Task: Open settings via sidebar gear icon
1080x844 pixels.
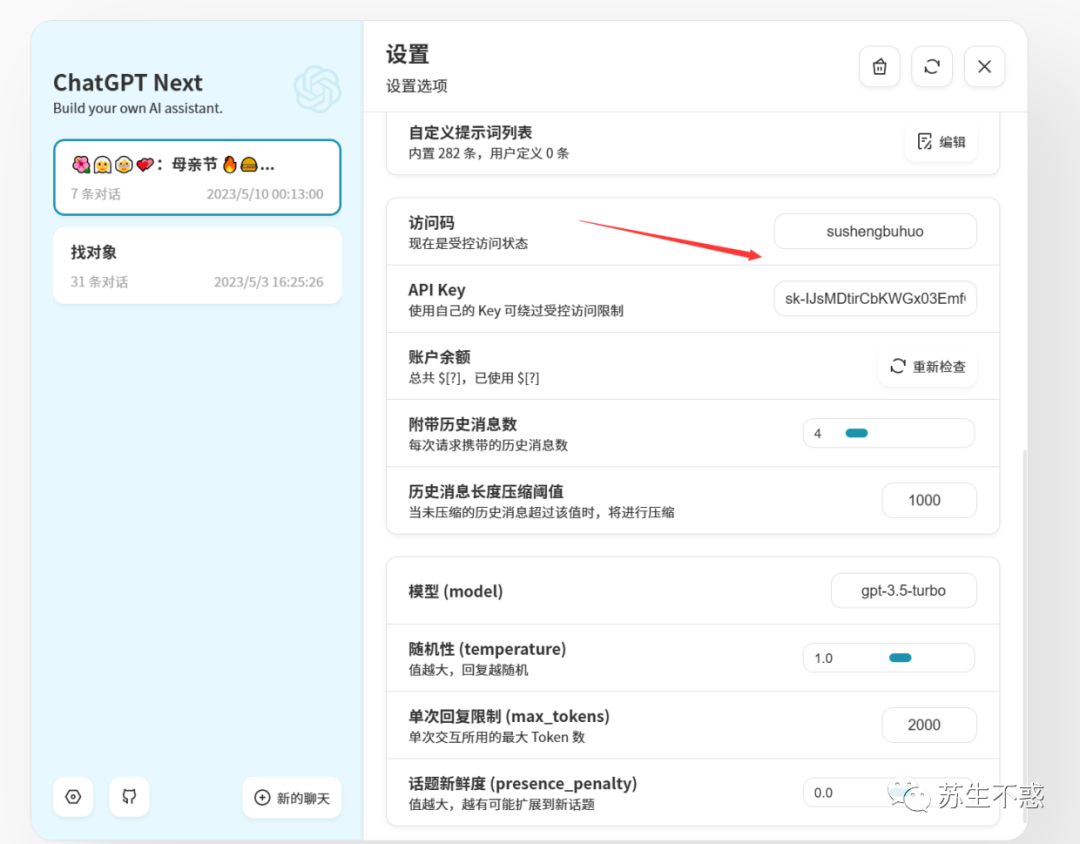Action: tap(73, 797)
